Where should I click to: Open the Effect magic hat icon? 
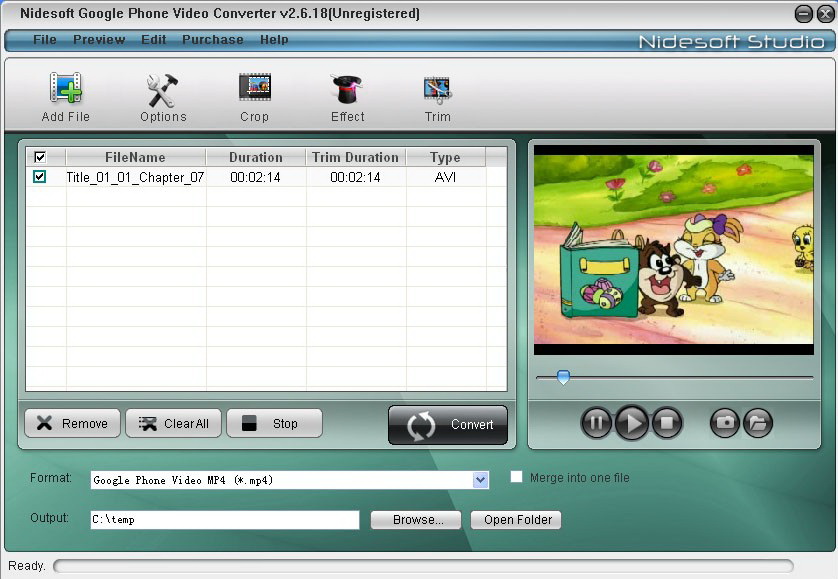tap(347, 89)
